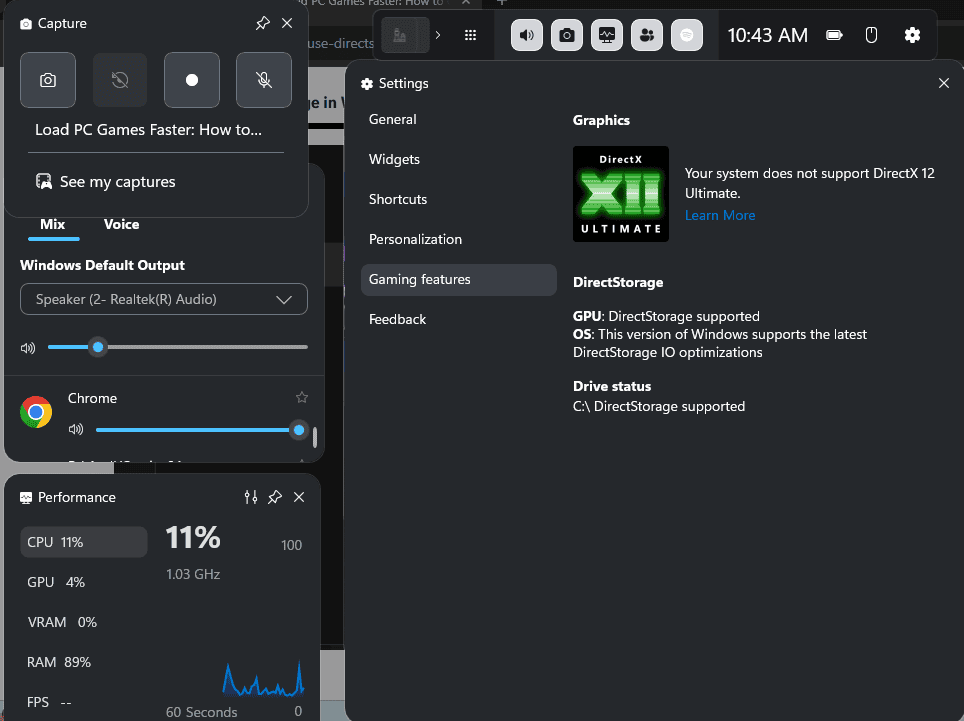964x721 pixels.
Task: Follow the Learn More link for DirectX 12 Ultimate
Action: coord(720,215)
